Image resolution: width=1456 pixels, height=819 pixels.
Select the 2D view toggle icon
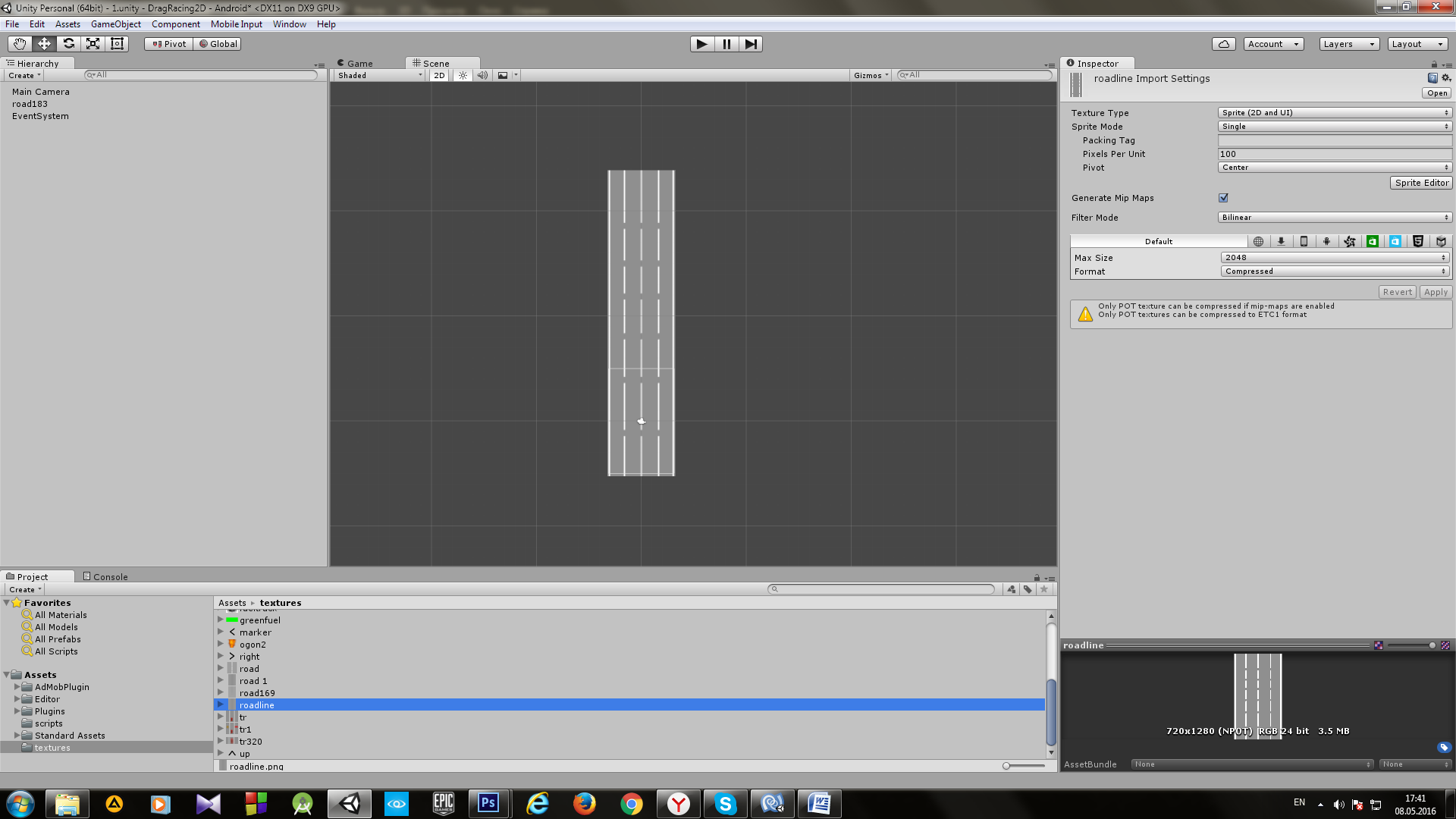440,75
